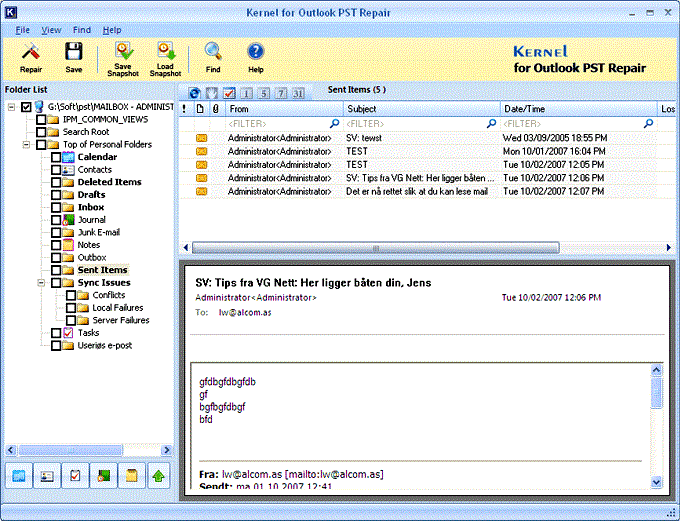Screen dimensions: 680x521
Task: Open the Find menu
Action: tap(82, 30)
